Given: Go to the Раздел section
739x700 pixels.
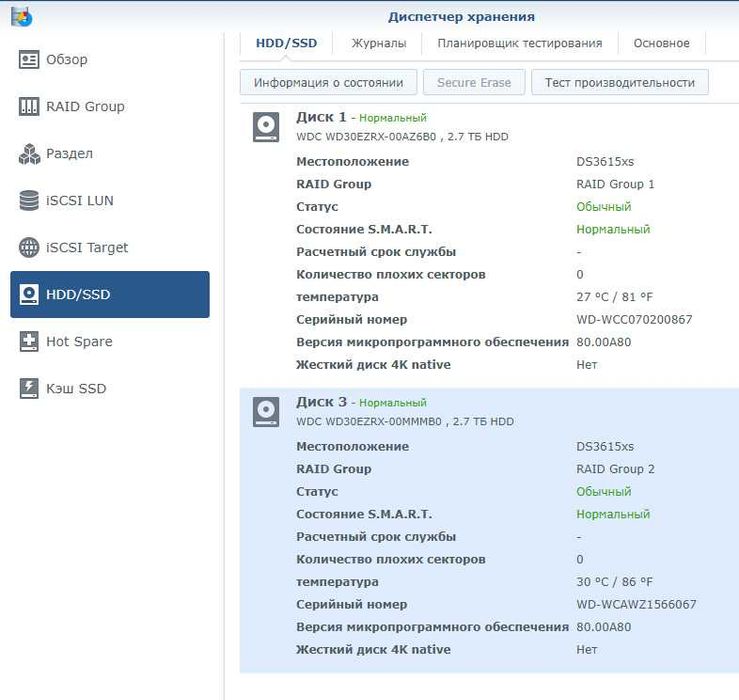Looking at the screenshot, I should [x=110, y=154].
